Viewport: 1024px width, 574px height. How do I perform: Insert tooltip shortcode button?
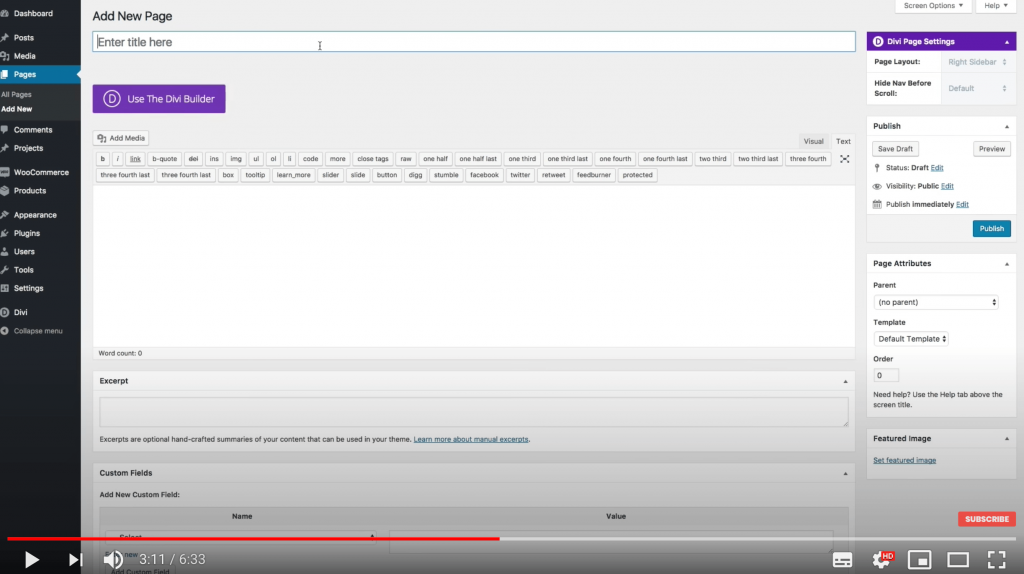tap(255, 175)
